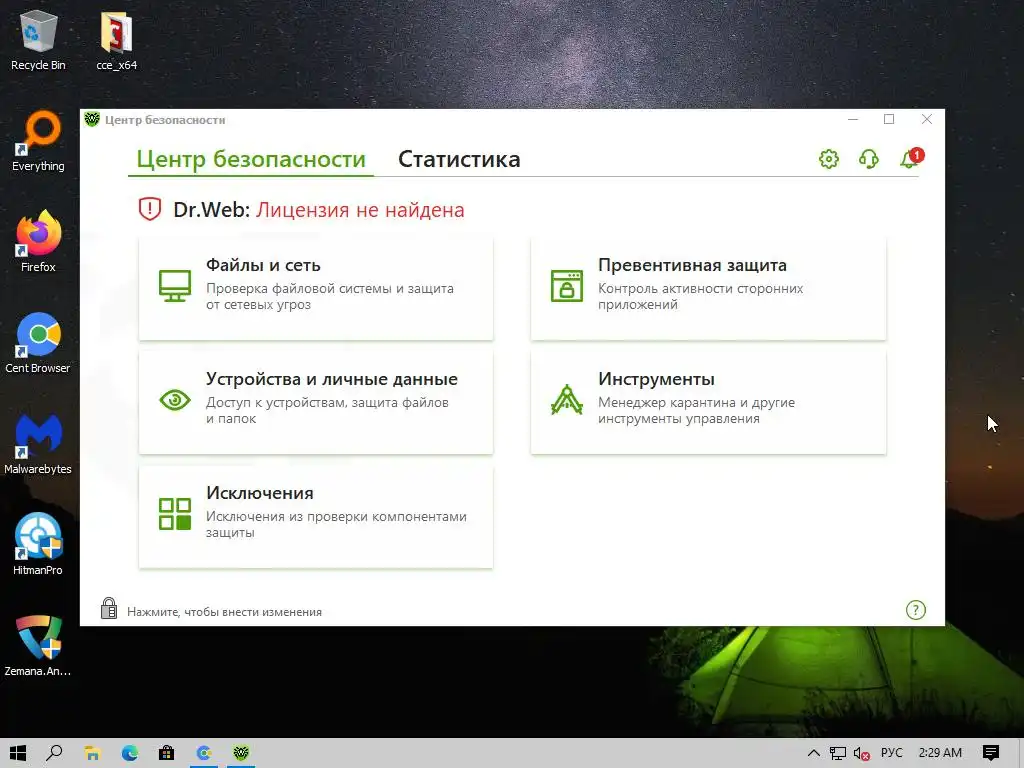Expand hidden system tray icons chevron
The image size is (1024, 768).
tap(814, 753)
